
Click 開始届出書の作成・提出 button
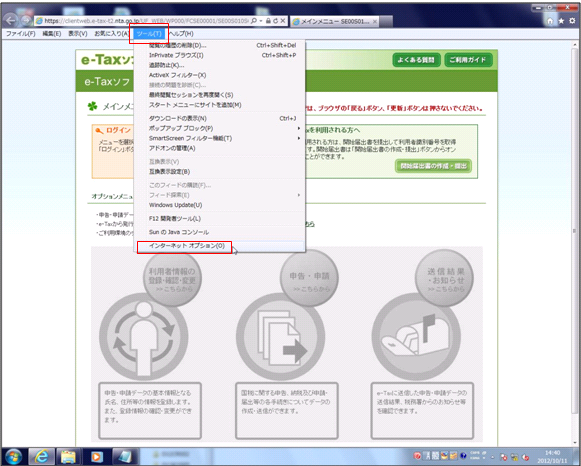pyautogui.click(x=433, y=166)
